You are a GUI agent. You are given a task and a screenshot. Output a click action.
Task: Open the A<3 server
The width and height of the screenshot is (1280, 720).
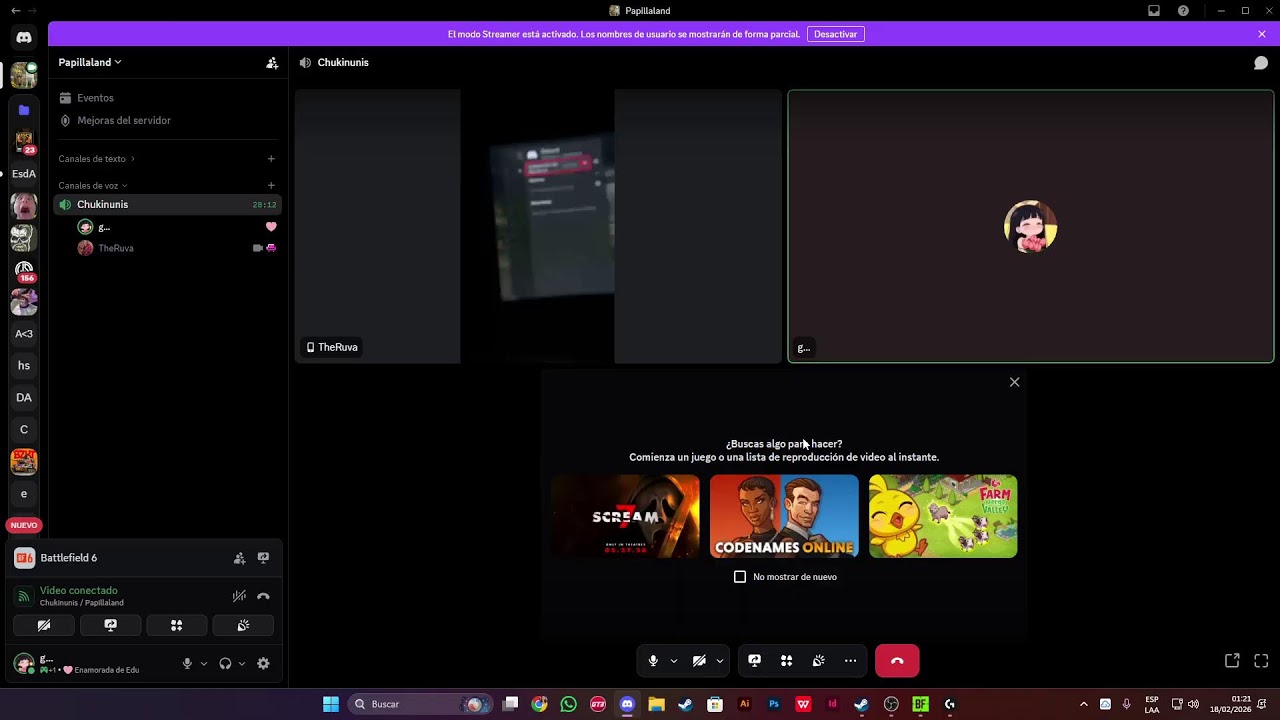point(24,334)
